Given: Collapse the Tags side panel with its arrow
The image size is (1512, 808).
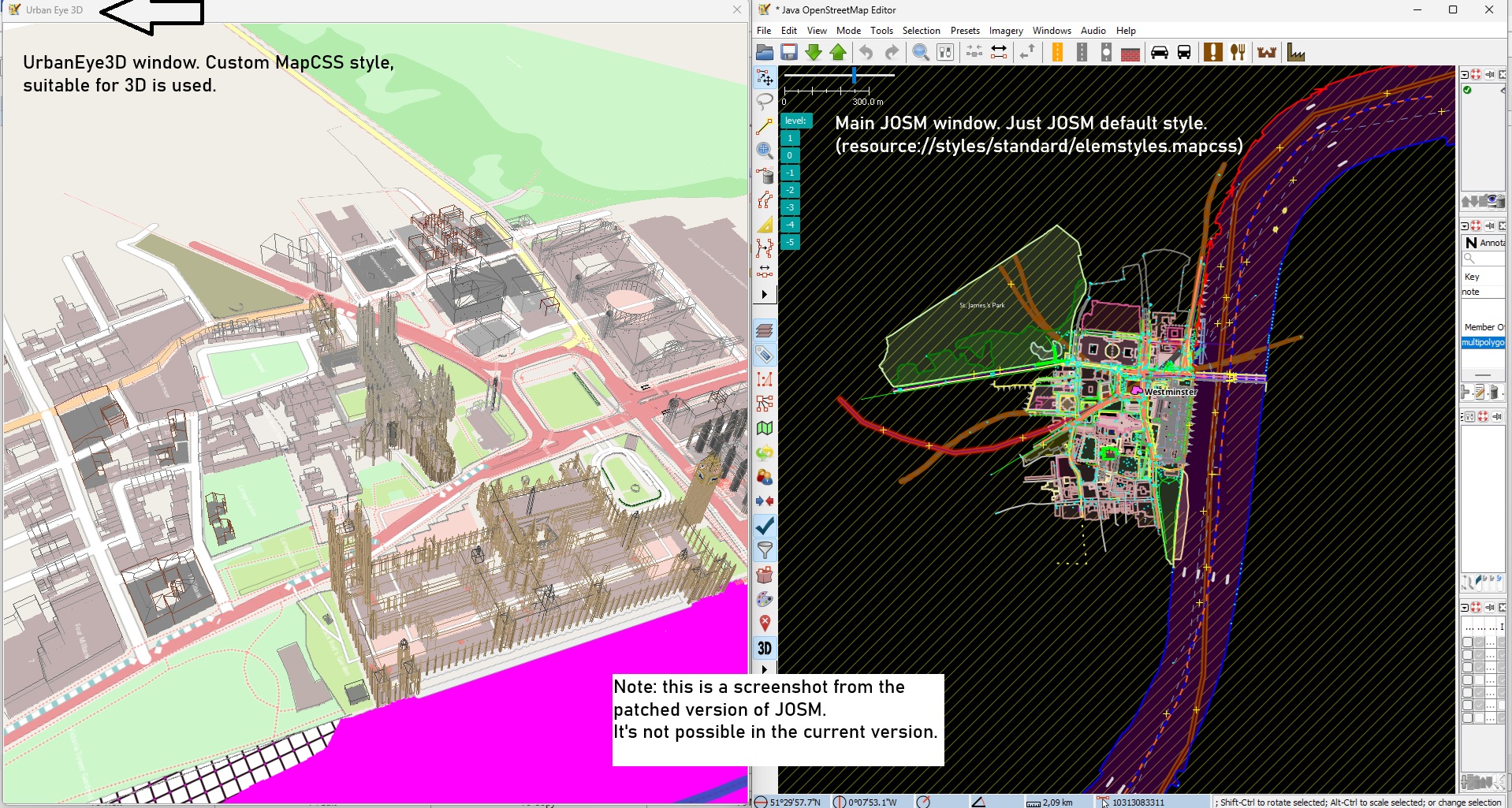Looking at the screenshot, I should point(1464,225).
